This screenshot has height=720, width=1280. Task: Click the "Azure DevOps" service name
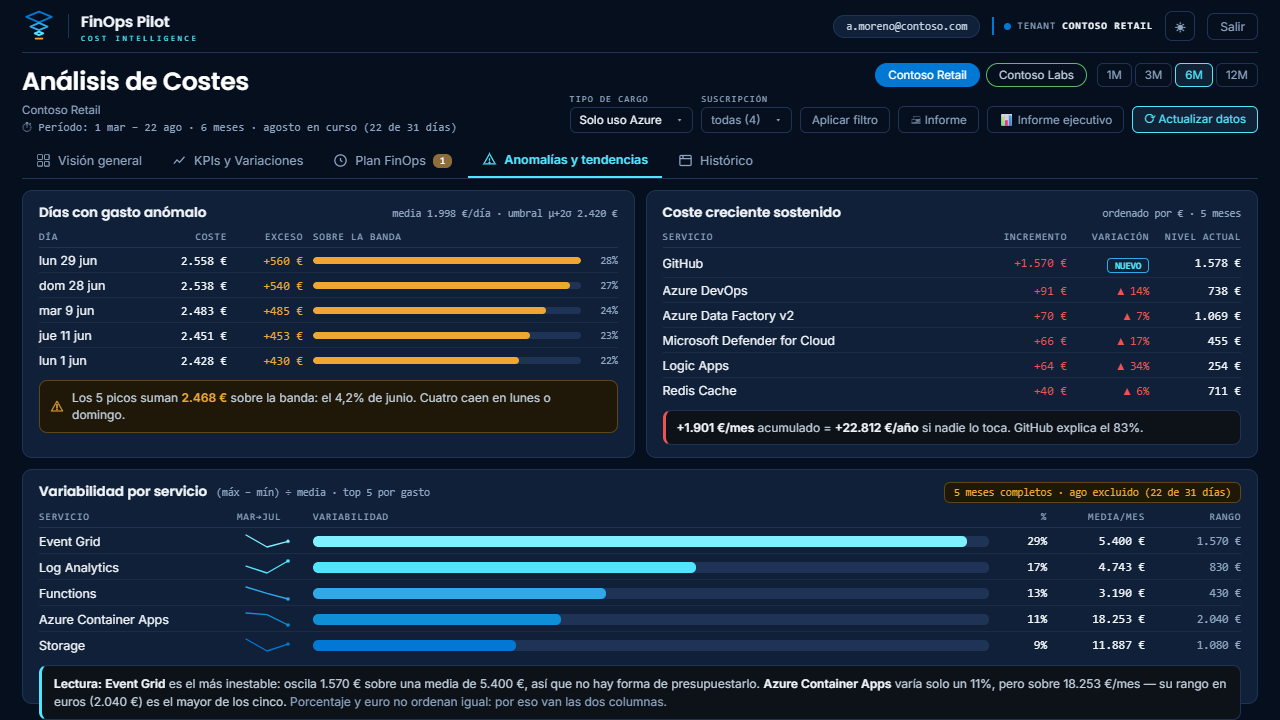(705, 291)
